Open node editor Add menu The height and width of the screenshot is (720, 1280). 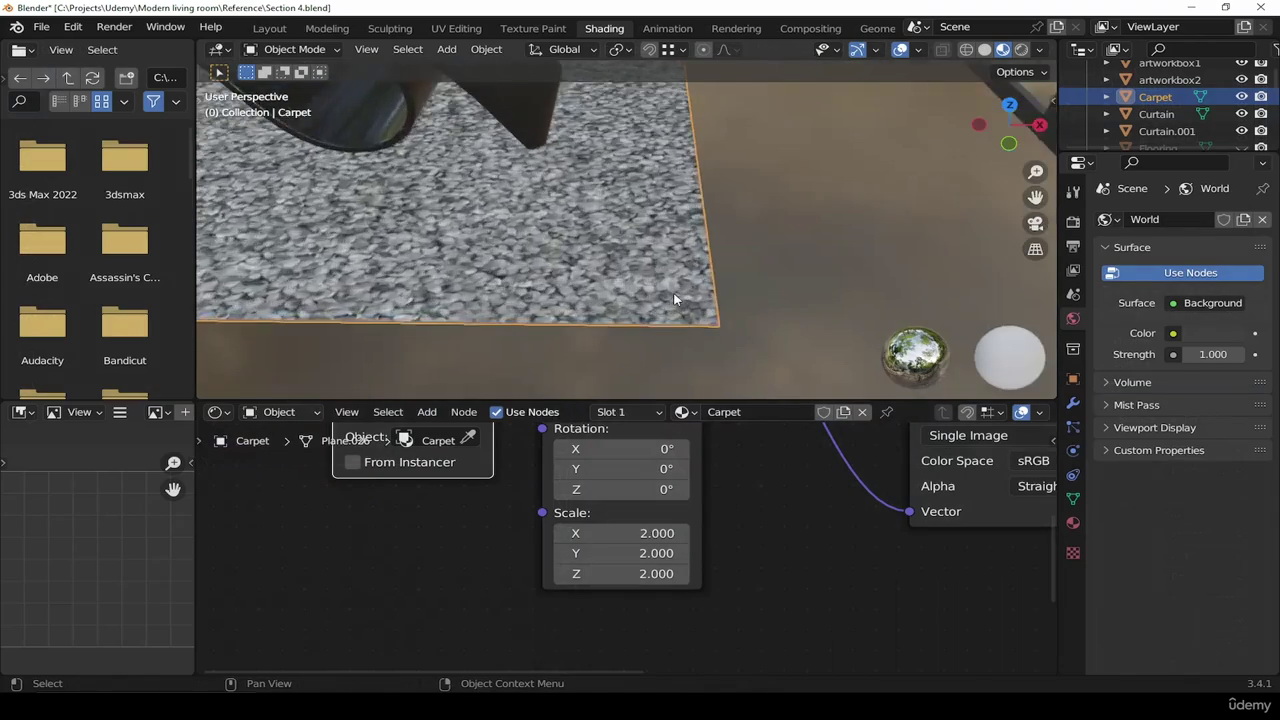click(x=426, y=412)
